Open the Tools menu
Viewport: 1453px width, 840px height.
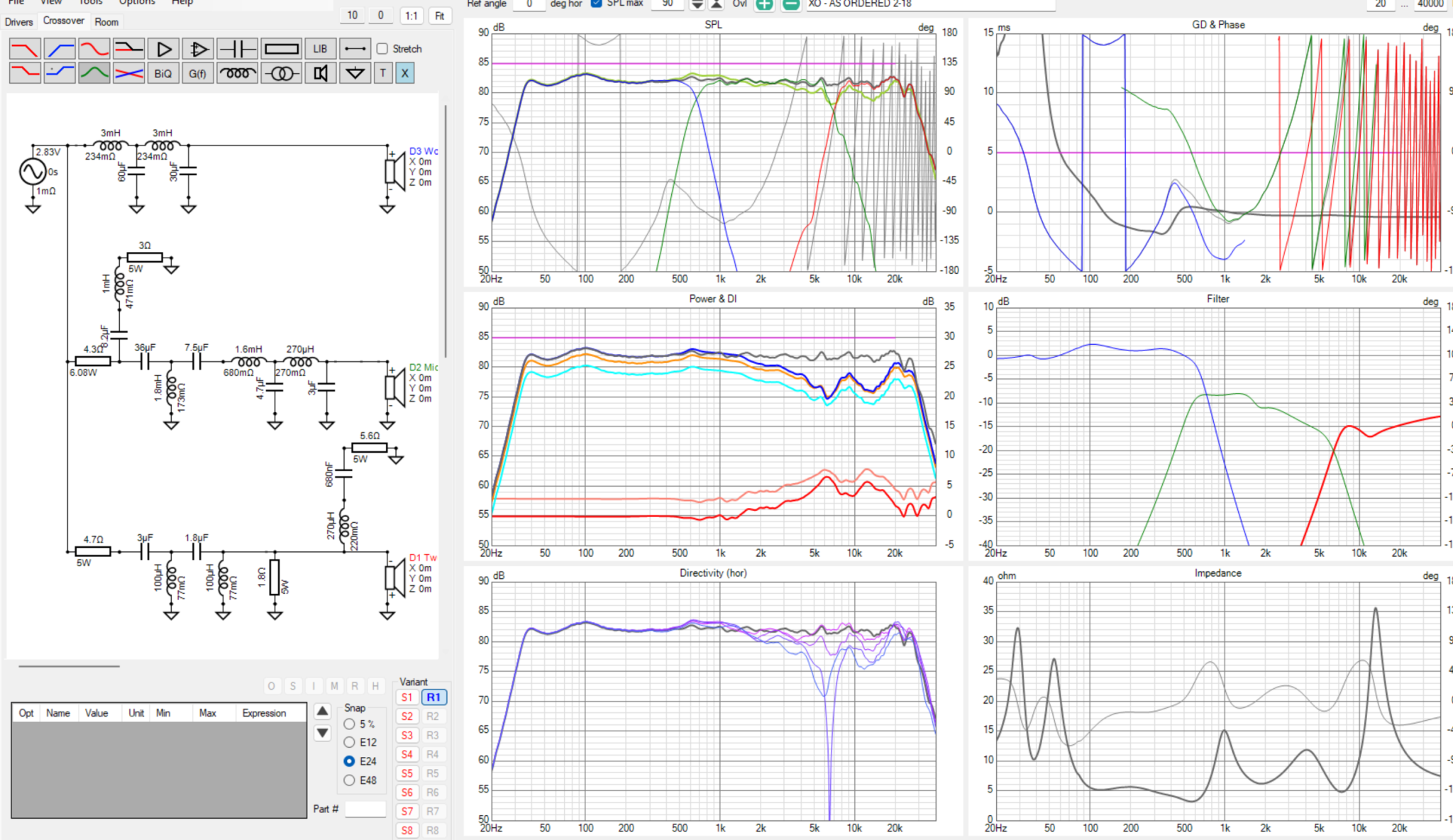91,2
